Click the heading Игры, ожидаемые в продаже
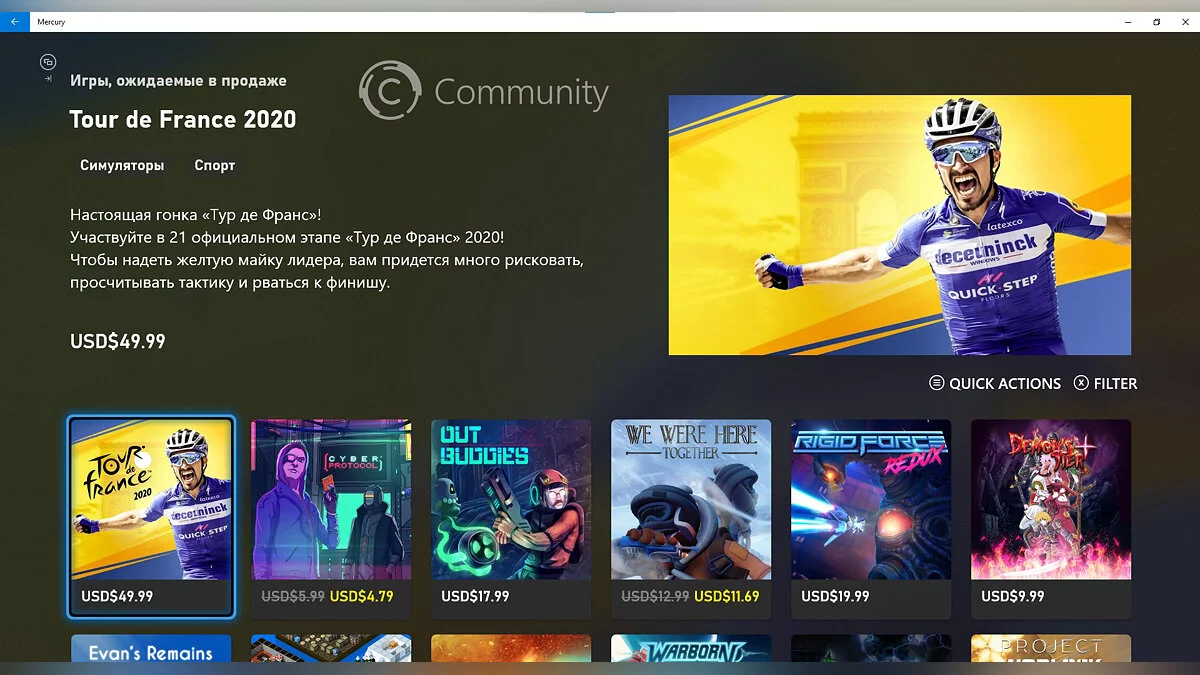1200x675 pixels. [x=178, y=81]
